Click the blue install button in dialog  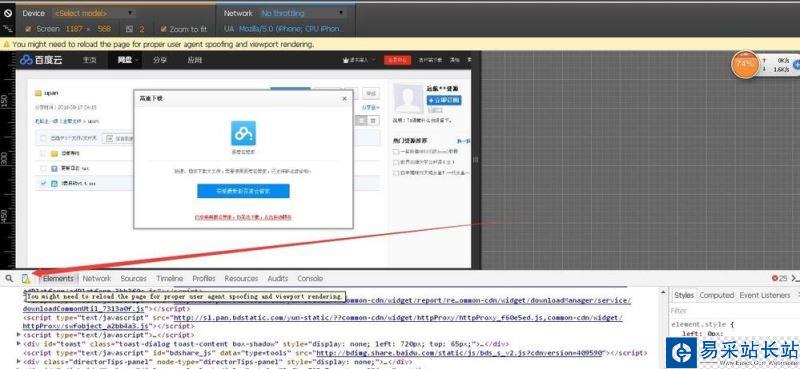point(243,191)
